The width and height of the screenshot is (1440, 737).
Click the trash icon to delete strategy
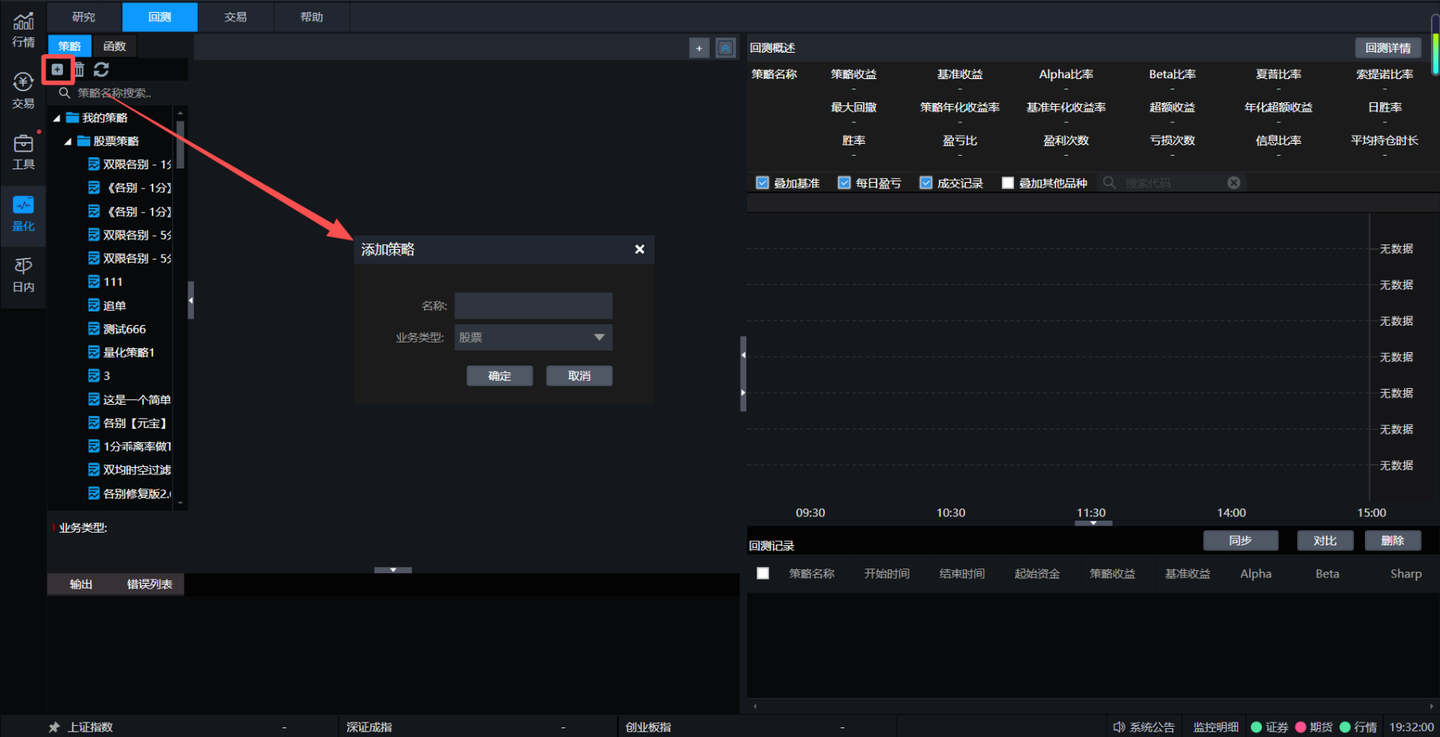tap(79, 69)
